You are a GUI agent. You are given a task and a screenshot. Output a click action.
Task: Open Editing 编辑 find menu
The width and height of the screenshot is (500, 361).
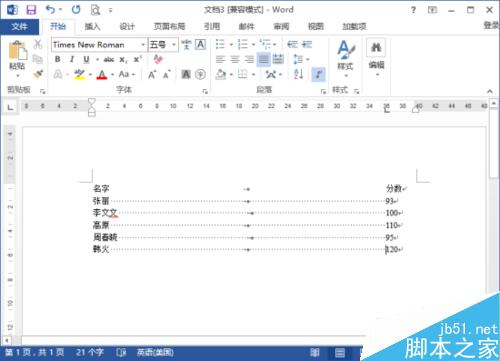(x=376, y=57)
